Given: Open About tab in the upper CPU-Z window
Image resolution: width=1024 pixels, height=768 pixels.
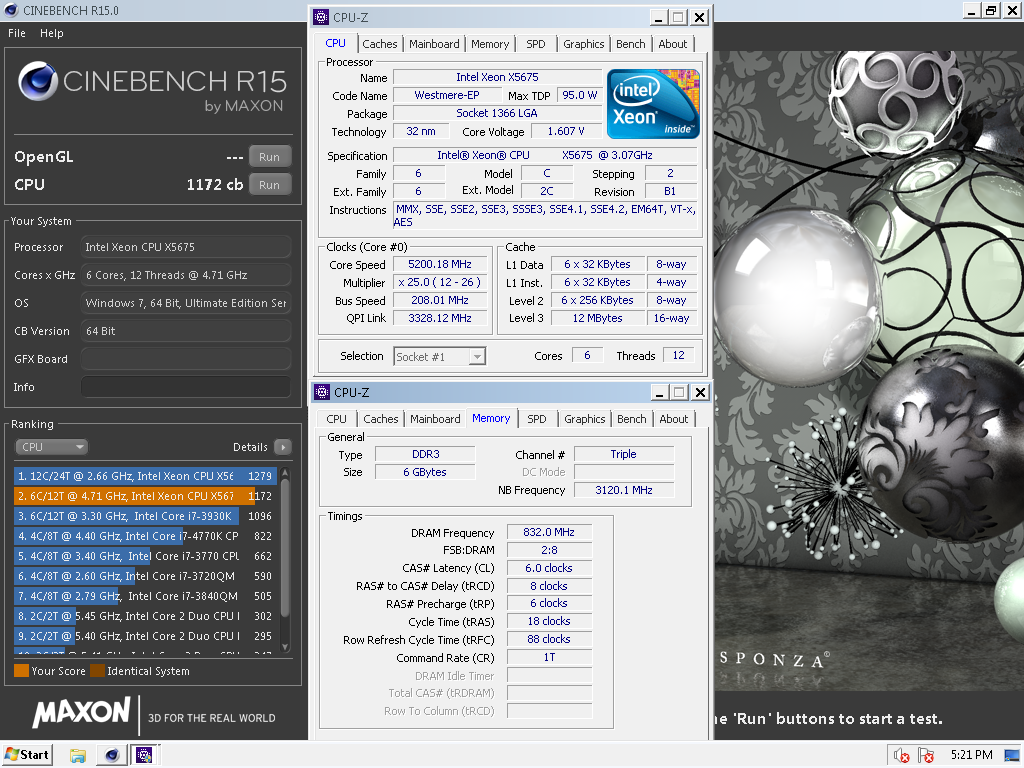Looking at the screenshot, I should (x=673, y=44).
